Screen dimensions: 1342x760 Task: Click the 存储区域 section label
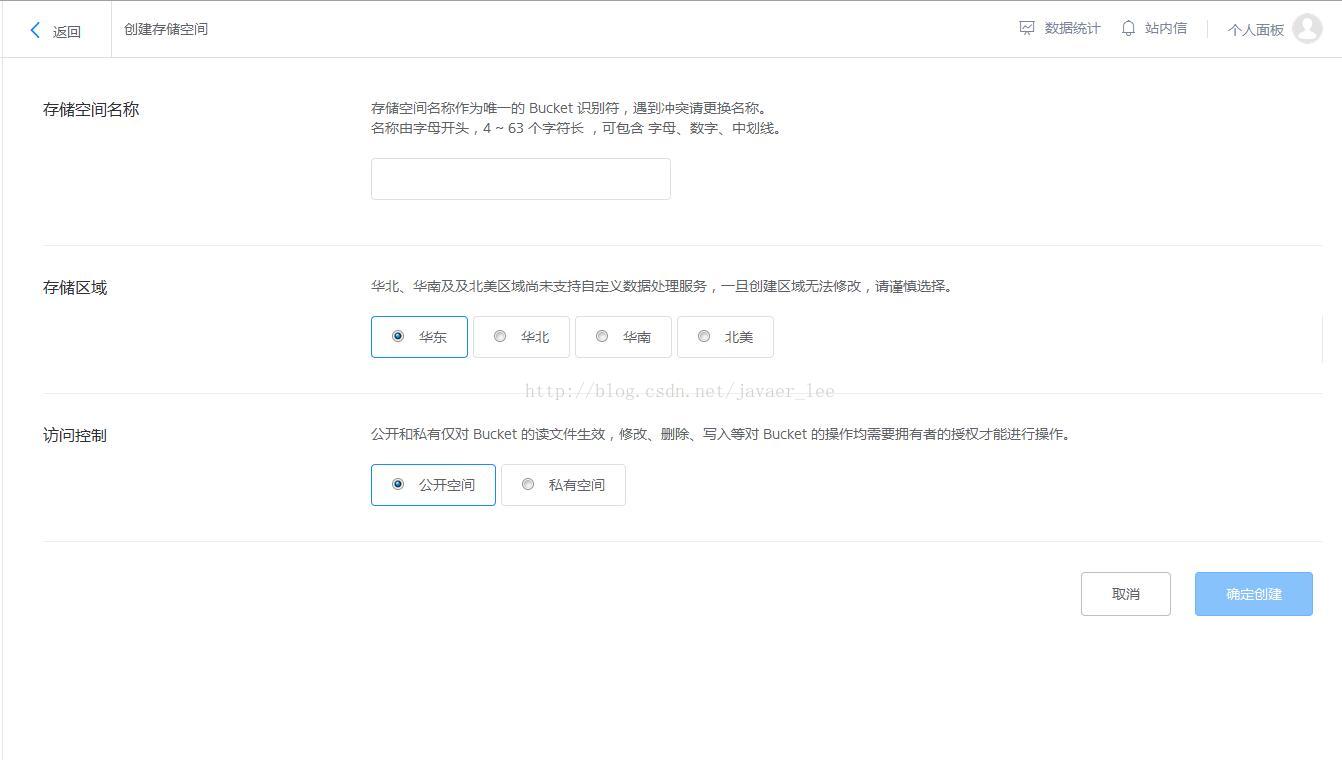[x=75, y=288]
